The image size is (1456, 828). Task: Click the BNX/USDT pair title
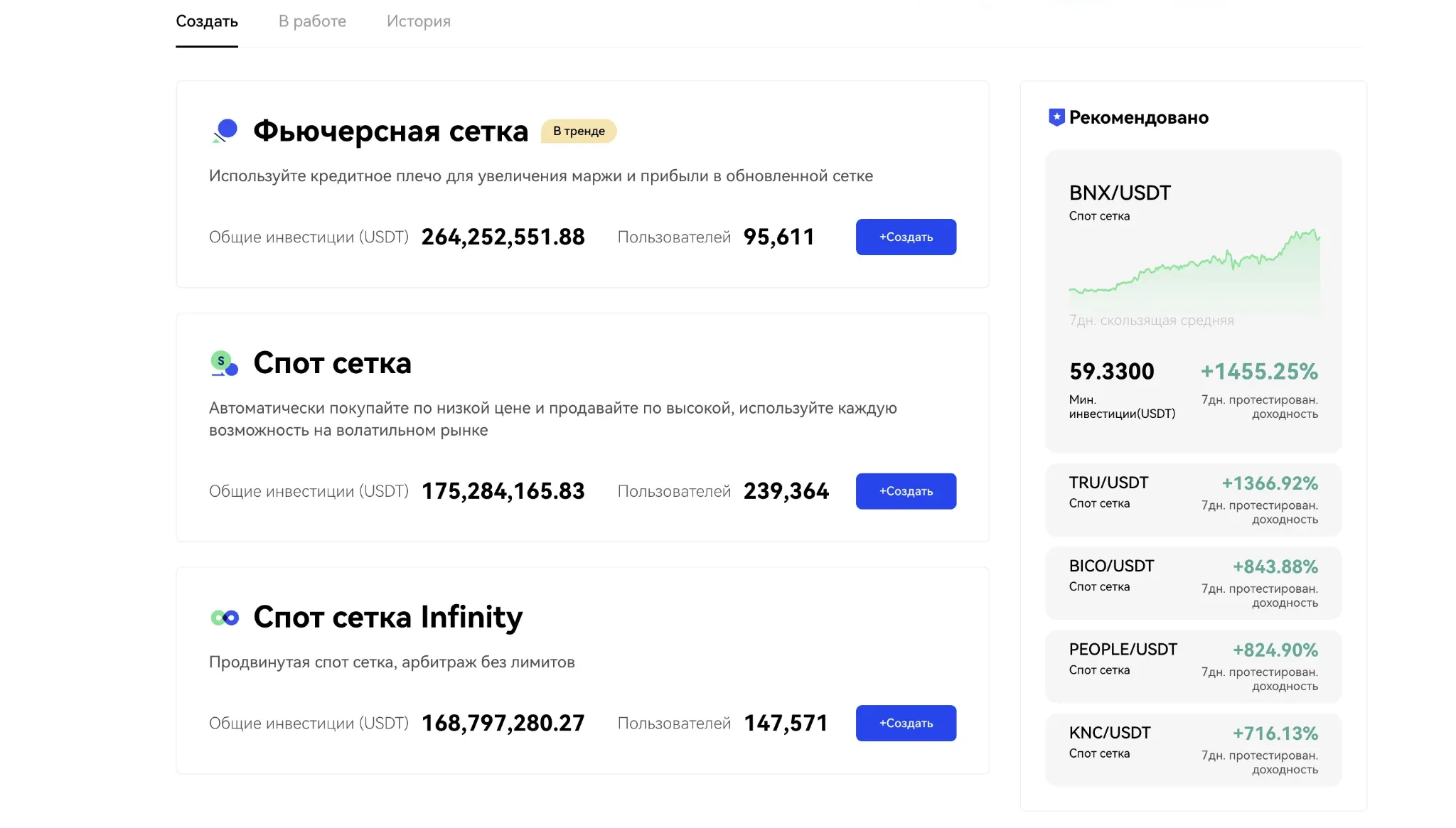pos(1120,193)
